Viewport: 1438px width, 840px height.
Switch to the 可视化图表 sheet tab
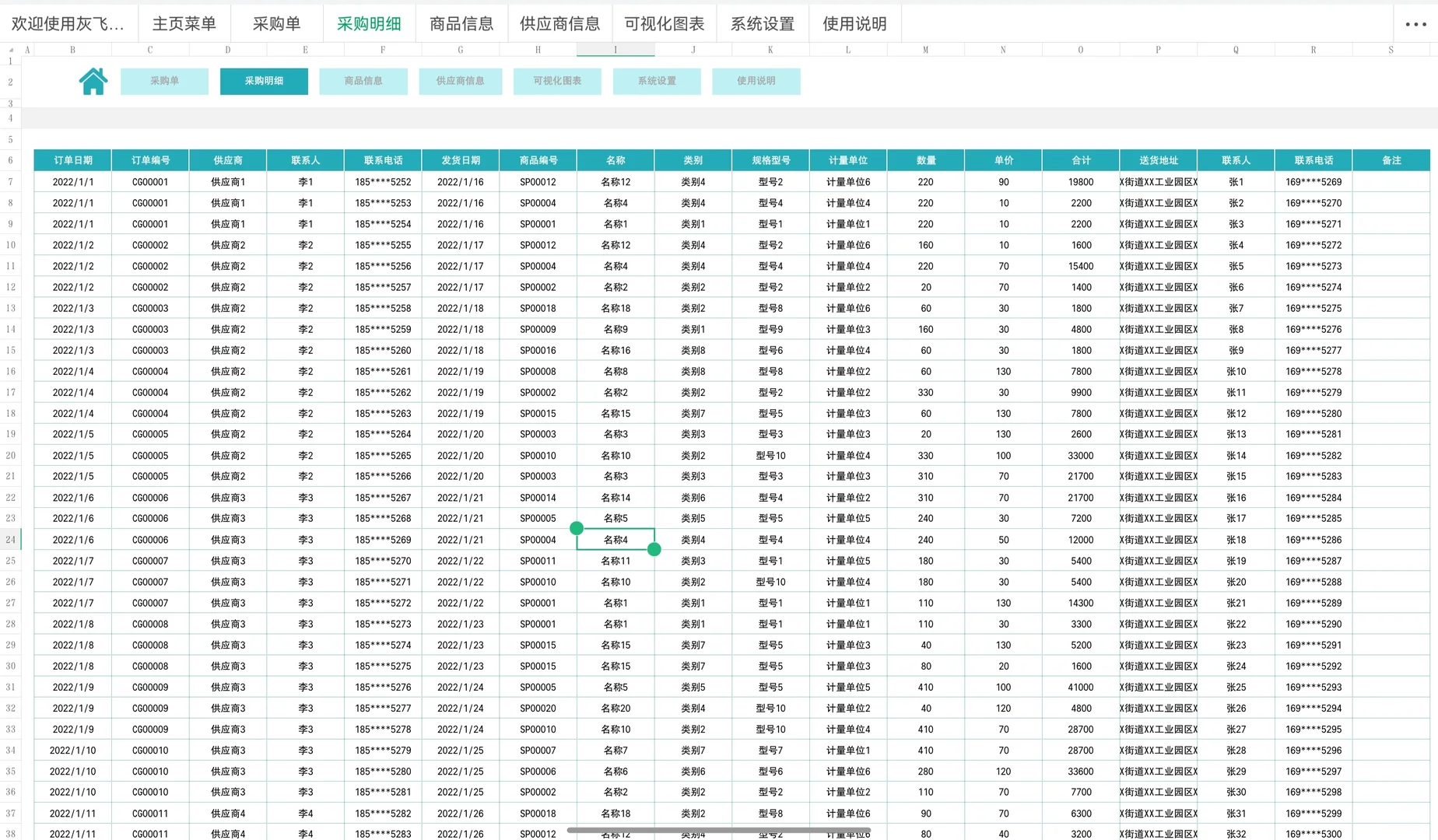point(664,23)
